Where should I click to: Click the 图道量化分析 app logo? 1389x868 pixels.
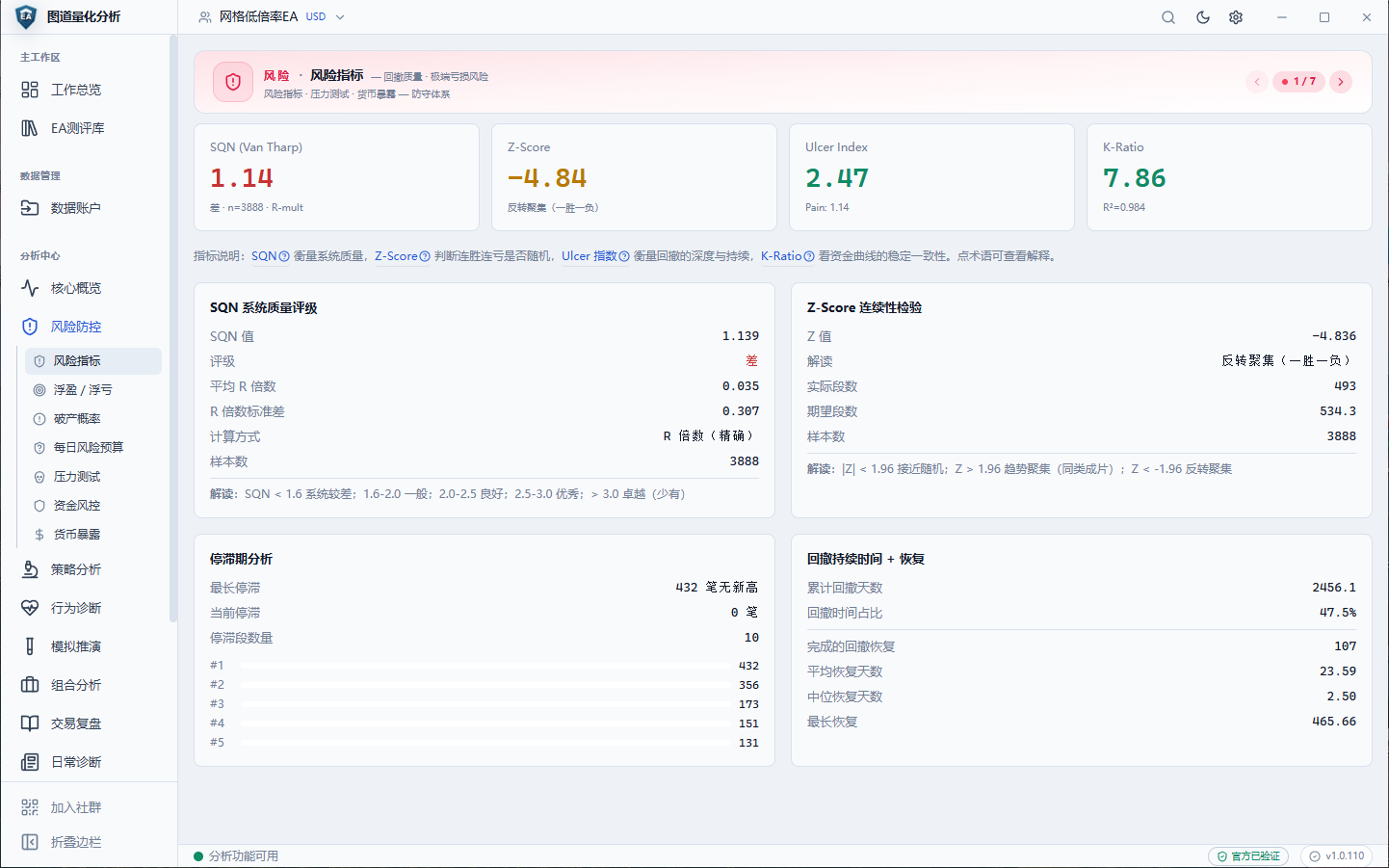pyautogui.click(x=26, y=16)
